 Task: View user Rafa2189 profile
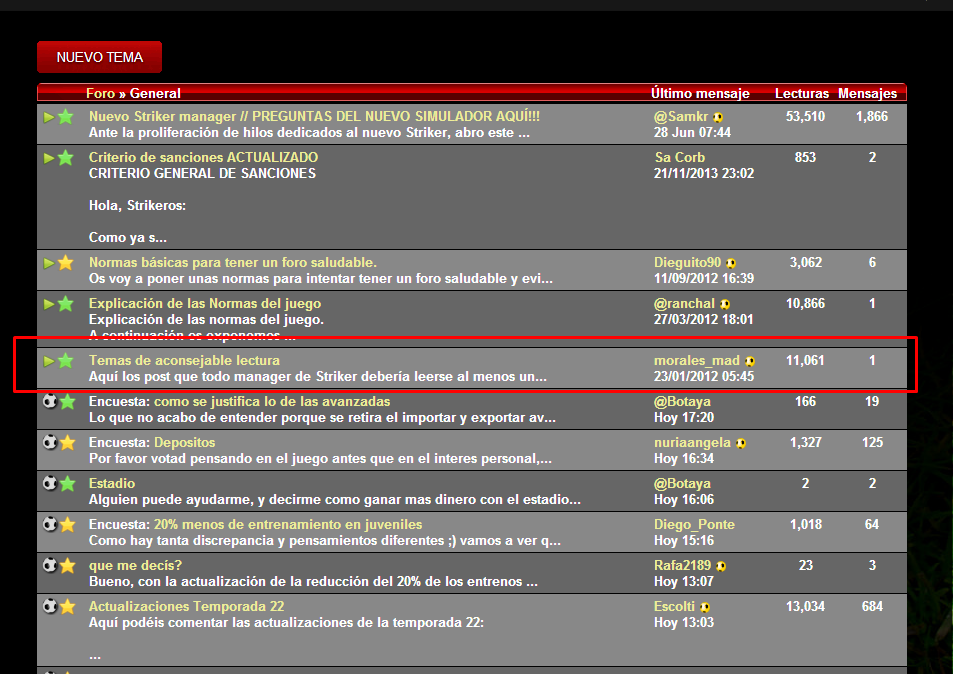(683, 565)
